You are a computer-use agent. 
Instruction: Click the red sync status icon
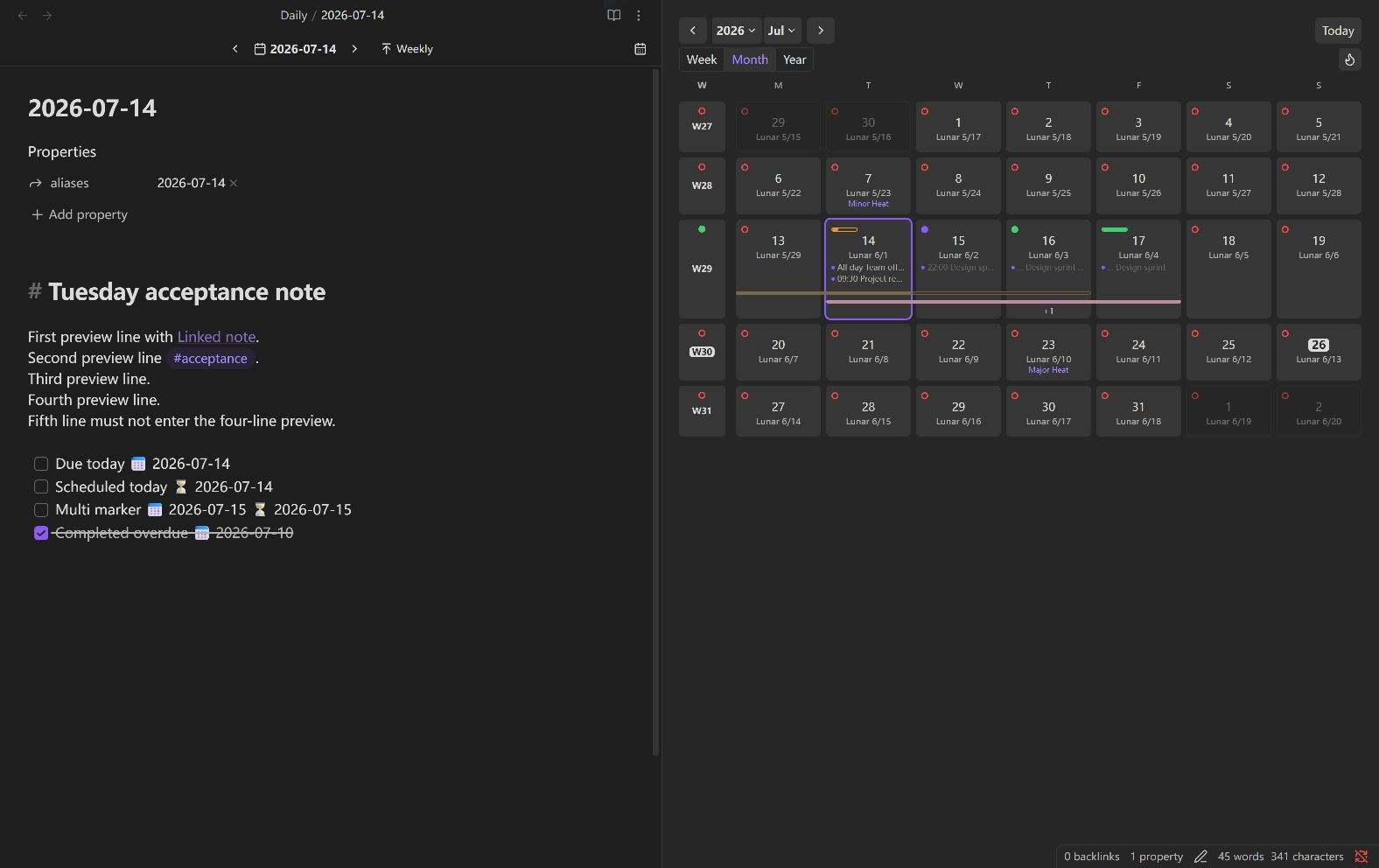(x=1361, y=857)
